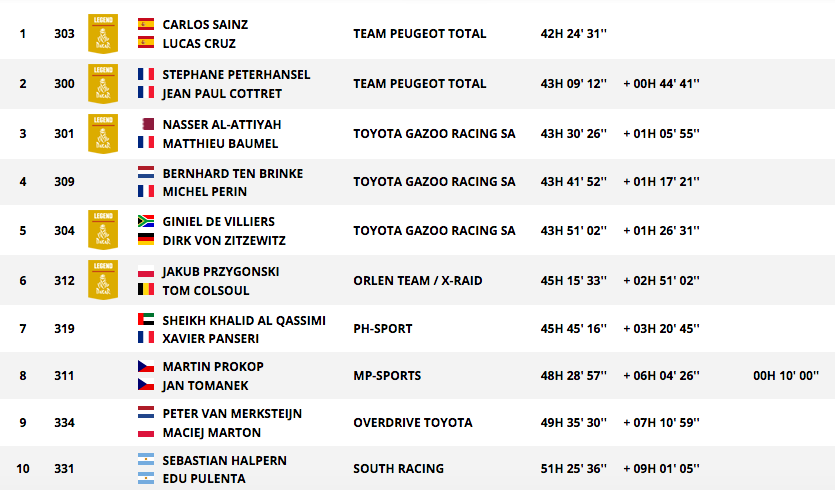This screenshot has width=835, height=490.
Task: Open Bernhard Ten Brinke's entry
Action: (x=233, y=174)
